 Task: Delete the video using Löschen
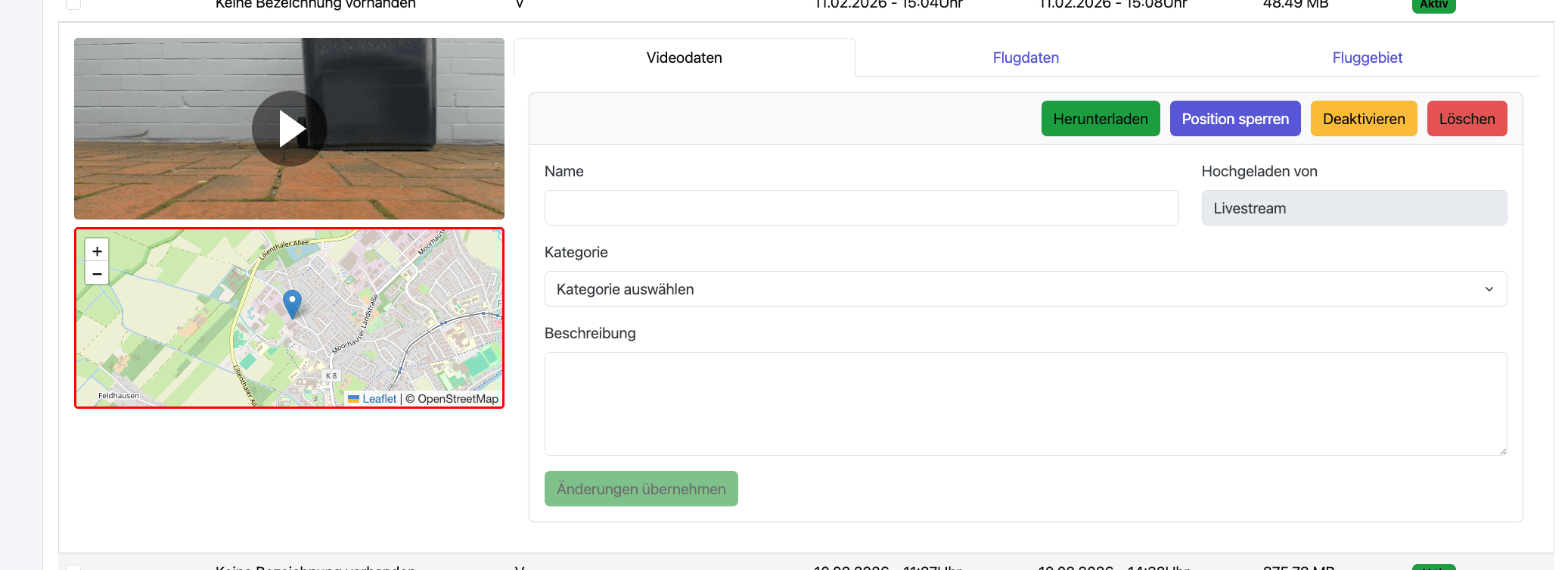(x=1466, y=119)
